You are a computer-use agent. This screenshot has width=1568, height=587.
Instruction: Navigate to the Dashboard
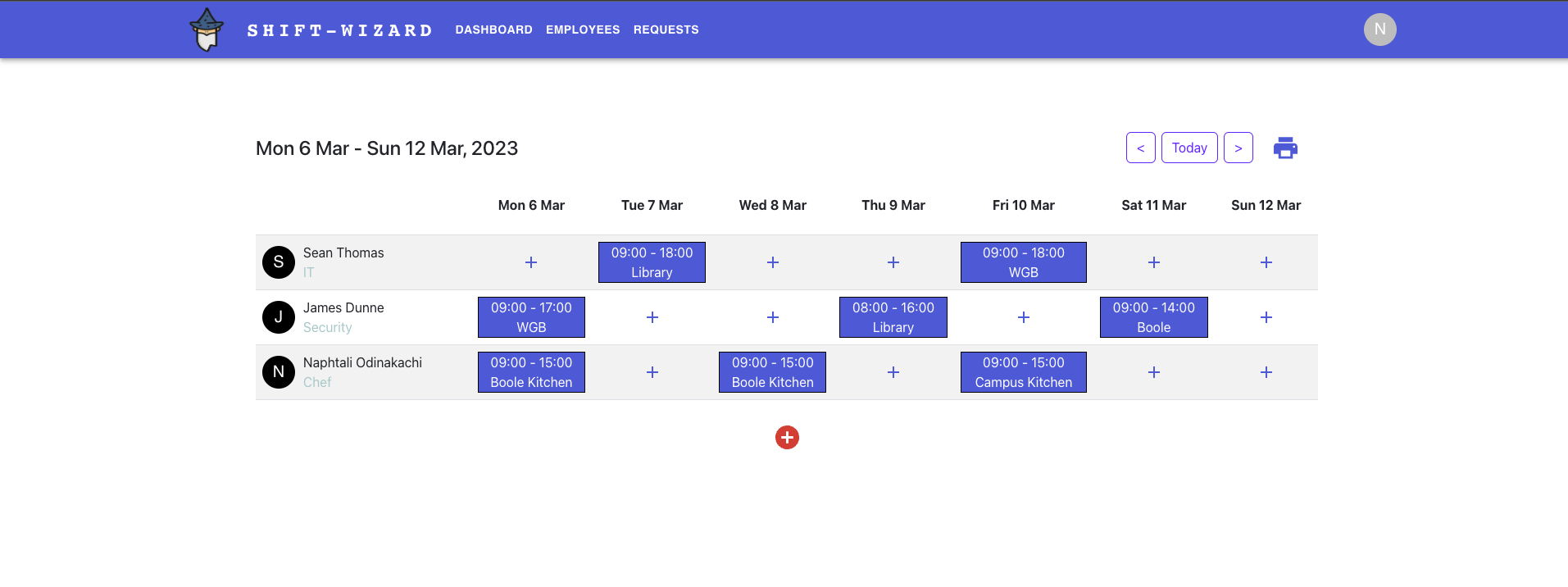pos(493,30)
